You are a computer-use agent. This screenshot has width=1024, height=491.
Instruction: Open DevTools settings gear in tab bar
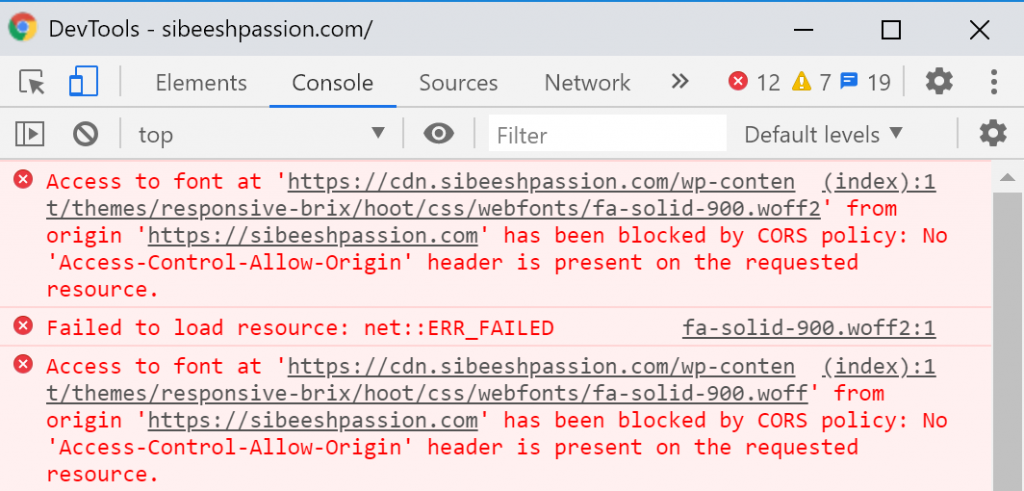click(939, 82)
